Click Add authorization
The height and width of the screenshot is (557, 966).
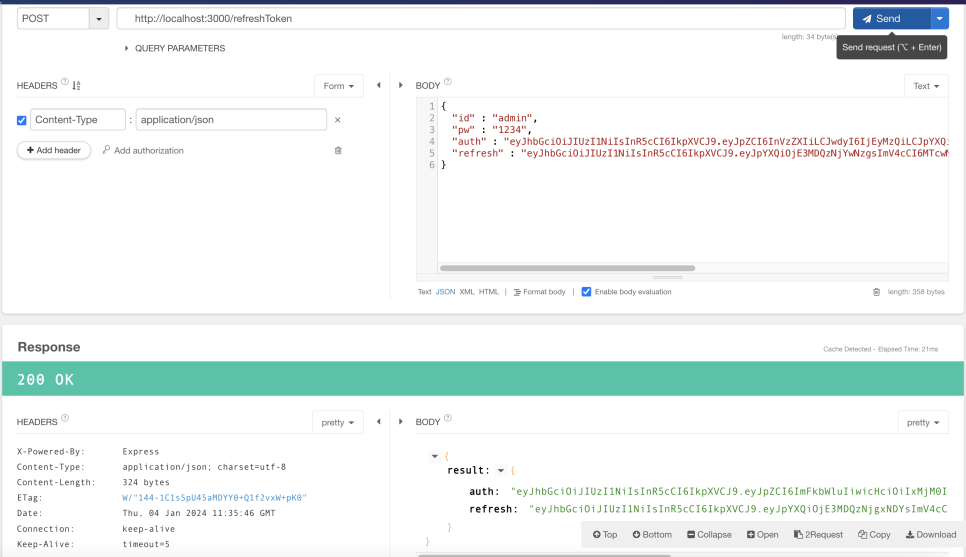[x=143, y=150]
